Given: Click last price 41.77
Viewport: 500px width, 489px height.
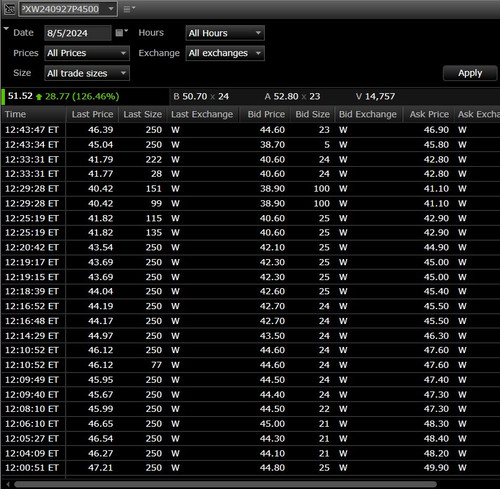Looking at the screenshot, I should 101,174.
